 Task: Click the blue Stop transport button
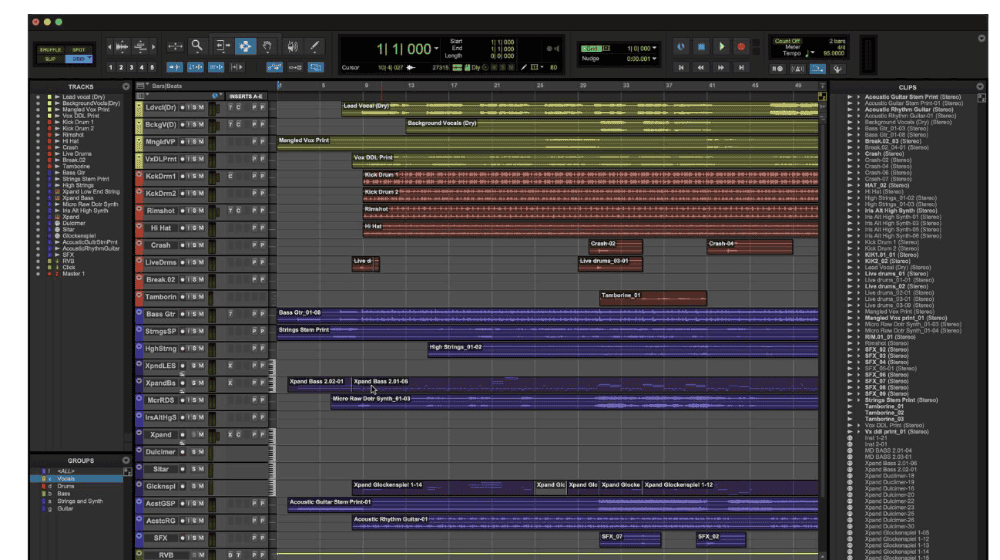point(701,47)
